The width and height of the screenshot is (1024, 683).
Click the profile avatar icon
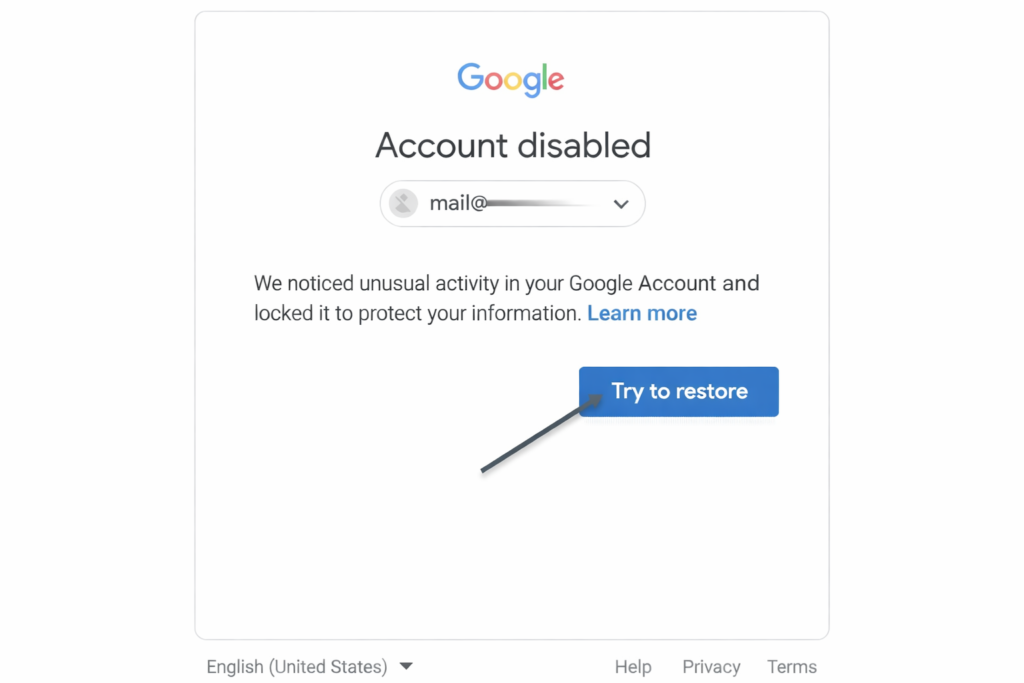tap(403, 204)
